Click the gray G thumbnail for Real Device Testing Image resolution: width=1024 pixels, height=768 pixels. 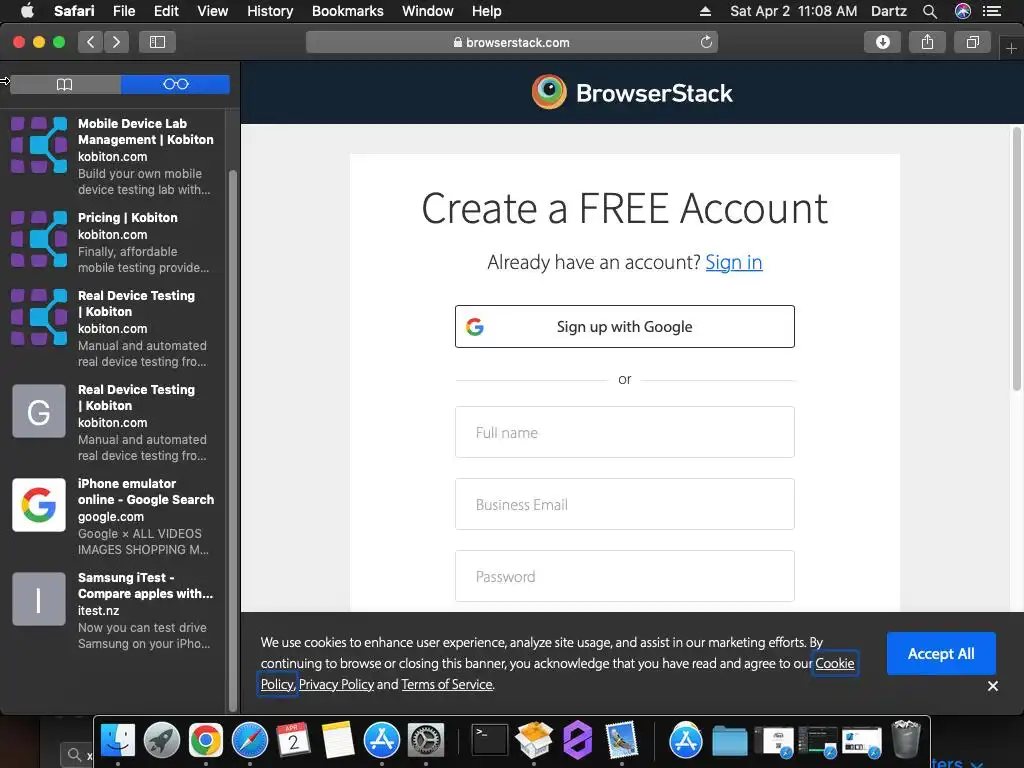tap(39, 411)
